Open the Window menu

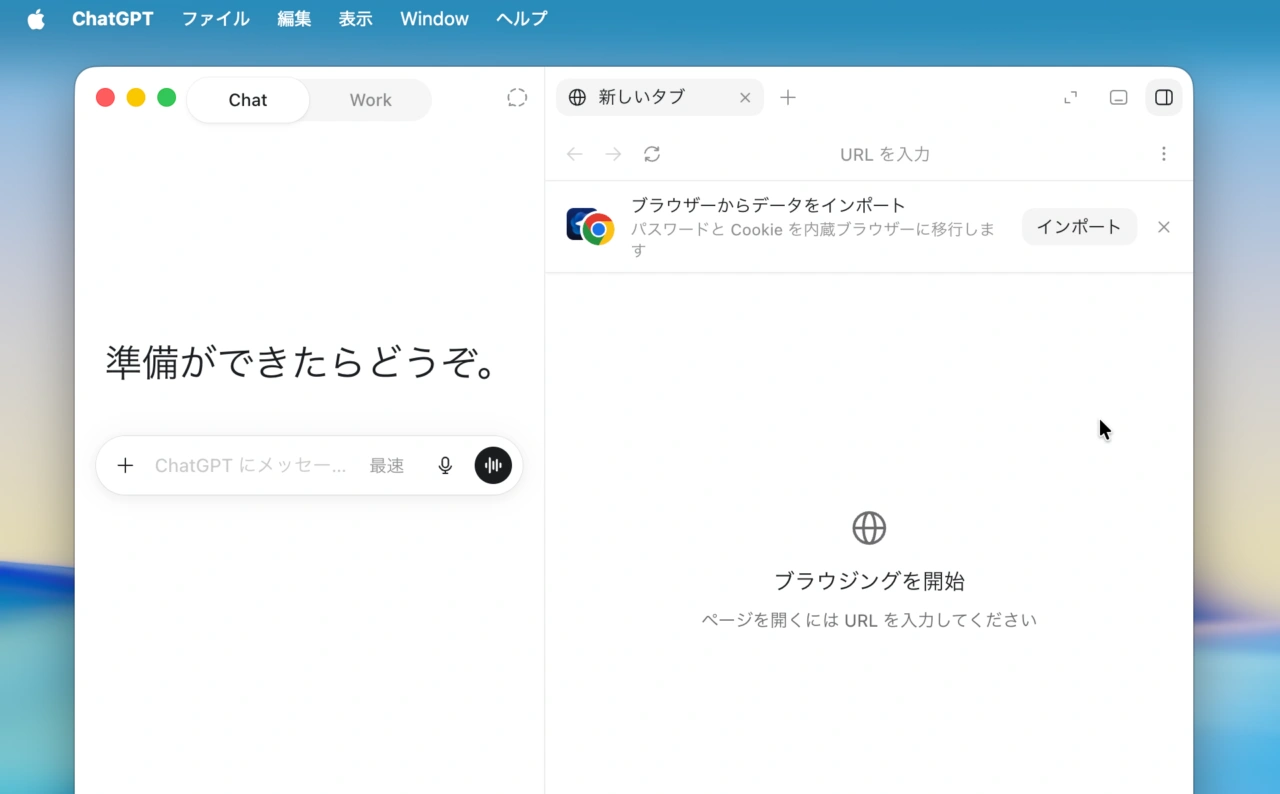[434, 19]
